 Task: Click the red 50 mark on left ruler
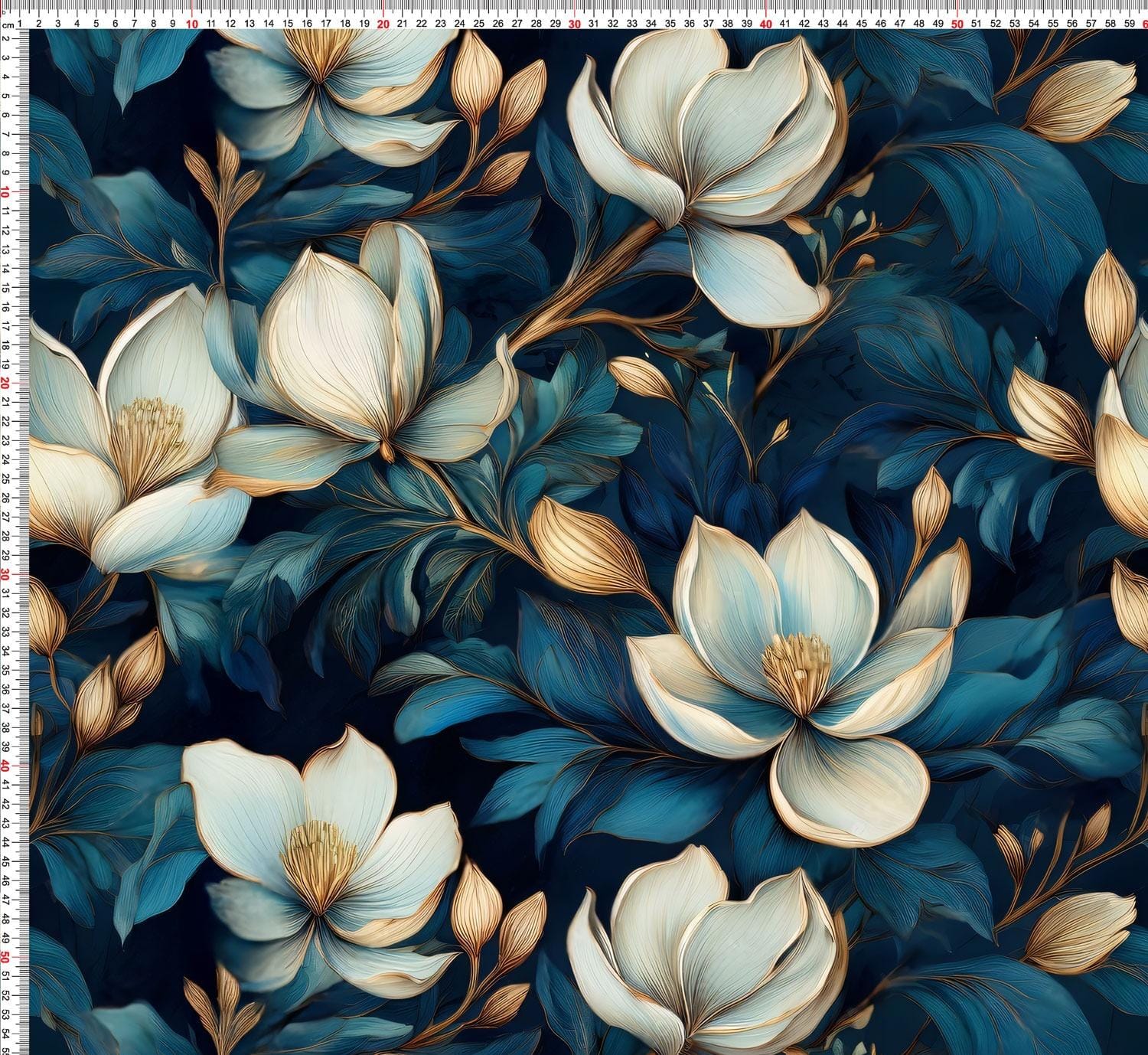(6, 957)
